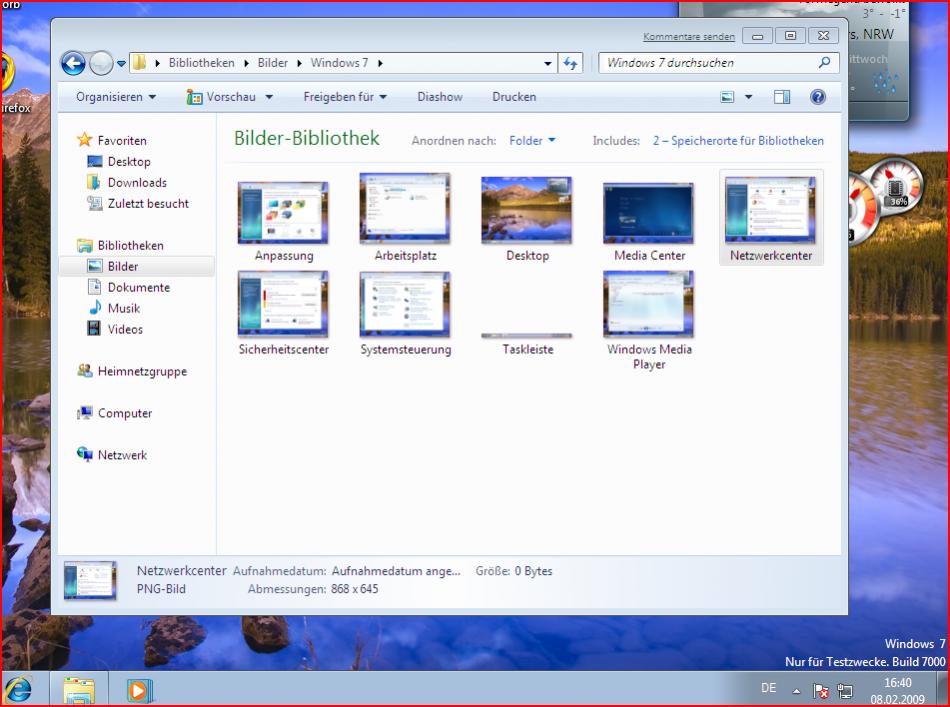Select the Bilder breadcrumb in the address bar
This screenshot has height=707, width=950.
pos(273,63)
